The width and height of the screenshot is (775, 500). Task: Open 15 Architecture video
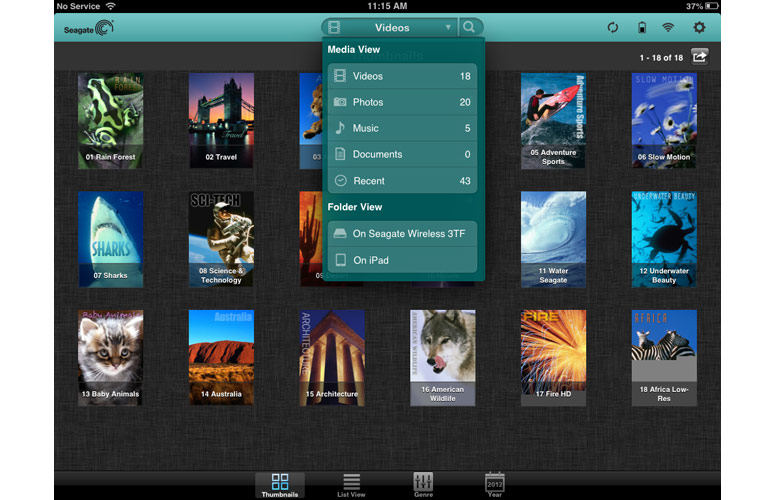[332, 358]
